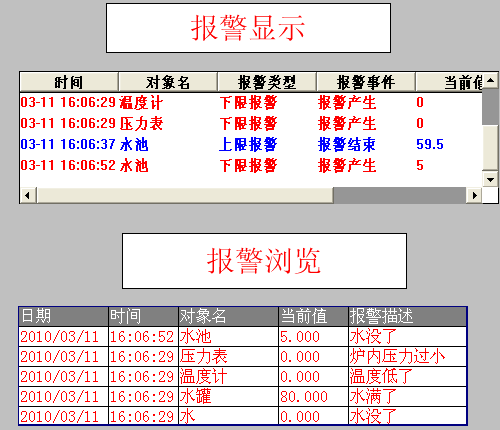Select the blue 水池 上限报警 row
The height and width of the screenshot is (430, 500).
click(251, 144)
